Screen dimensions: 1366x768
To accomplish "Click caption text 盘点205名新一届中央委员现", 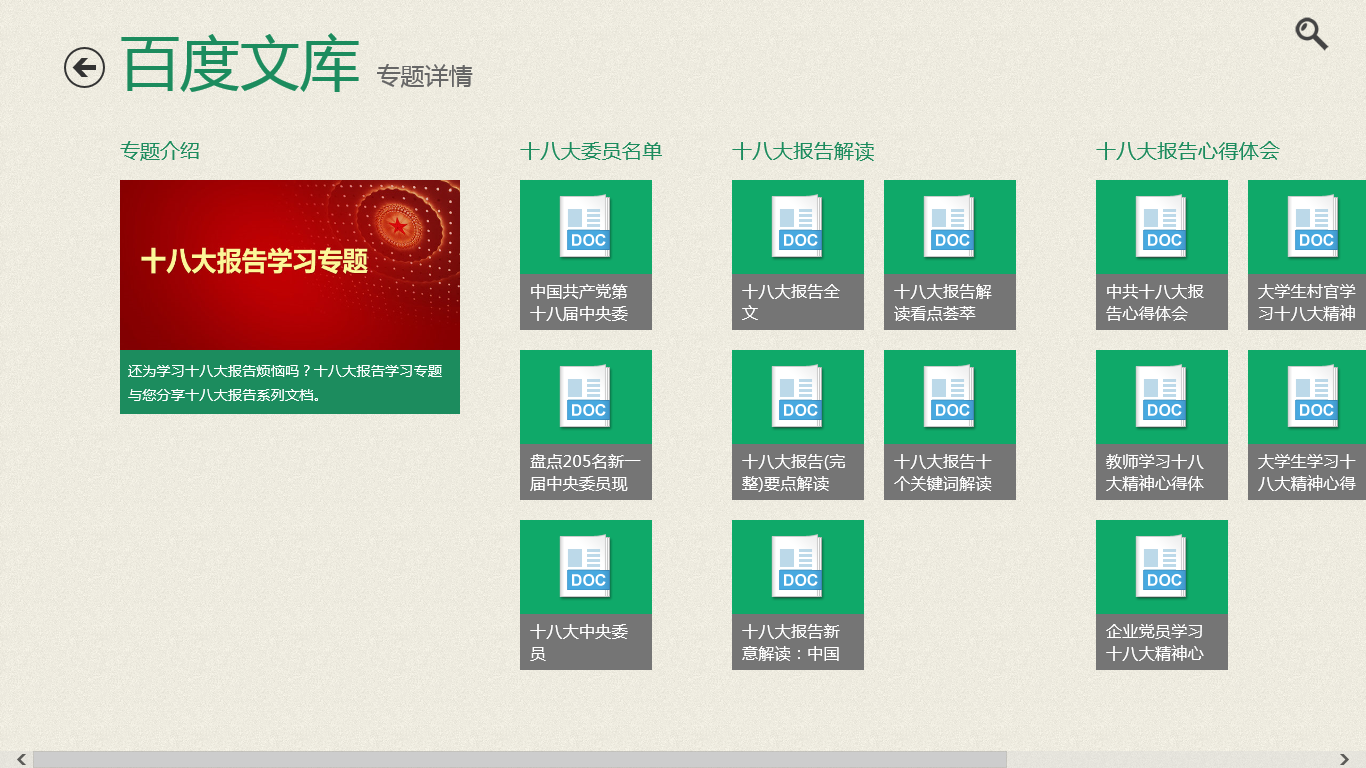I will pos(585,472).
